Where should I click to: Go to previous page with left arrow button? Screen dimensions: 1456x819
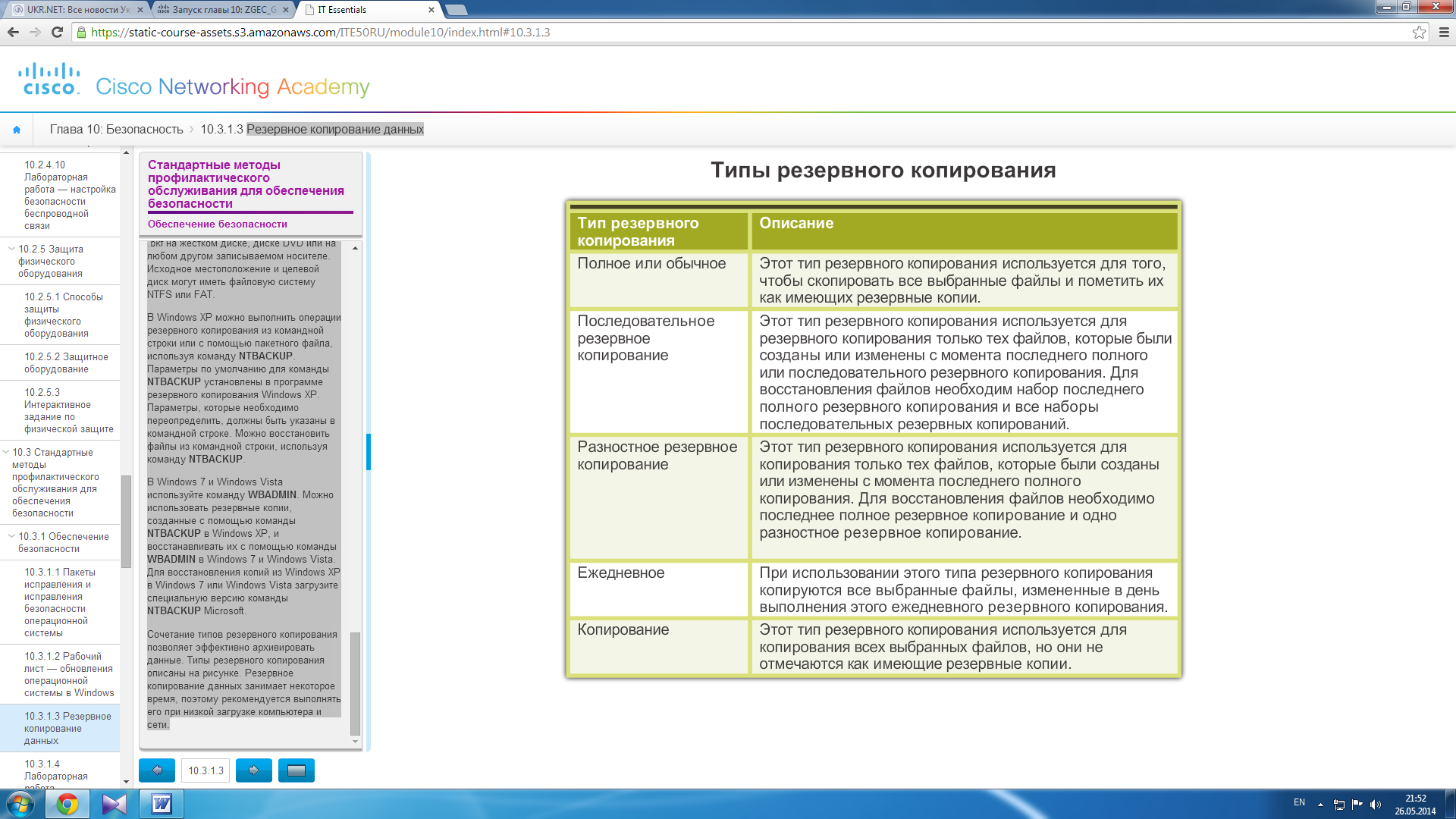click(x=157, y=770)
